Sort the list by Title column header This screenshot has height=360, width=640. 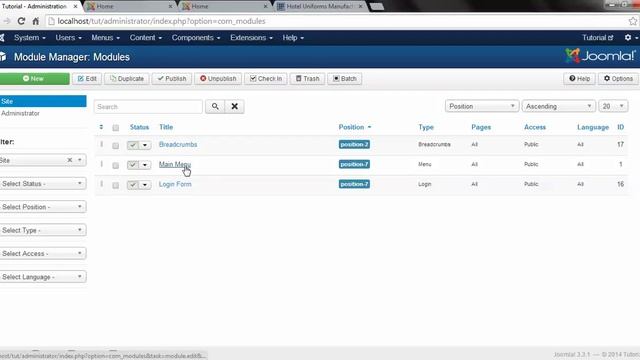(x=166, y=127)
